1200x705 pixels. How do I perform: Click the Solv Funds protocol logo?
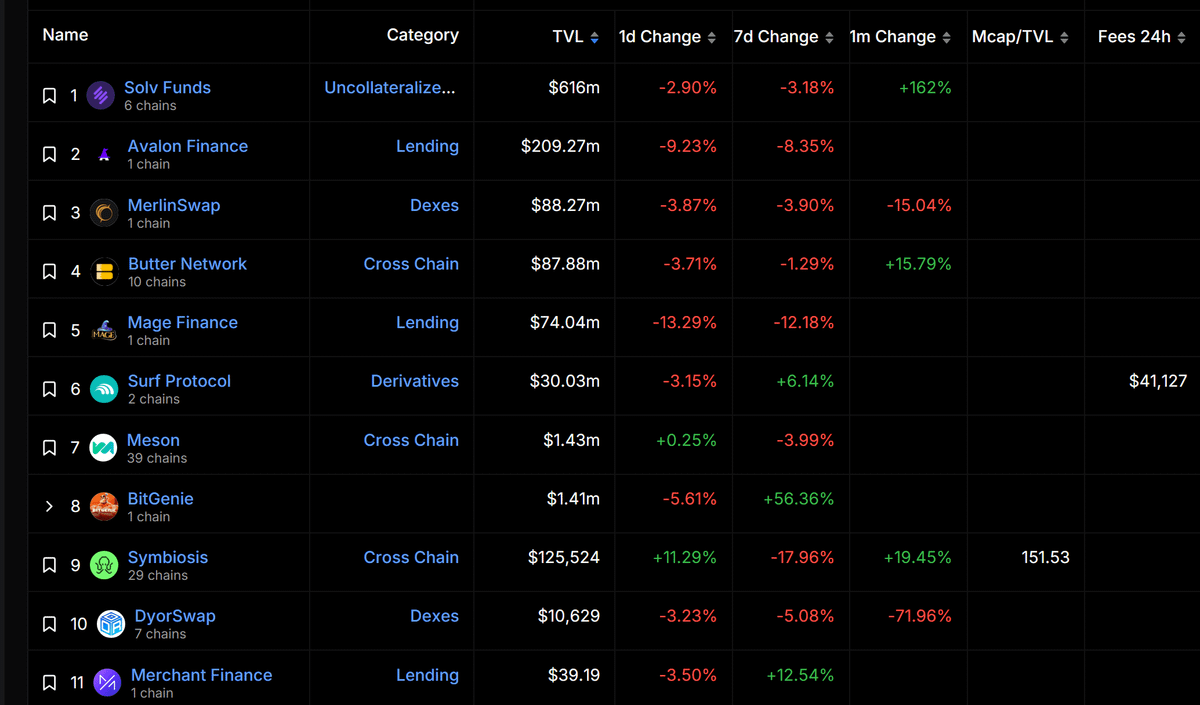click(x=101, y=96)
